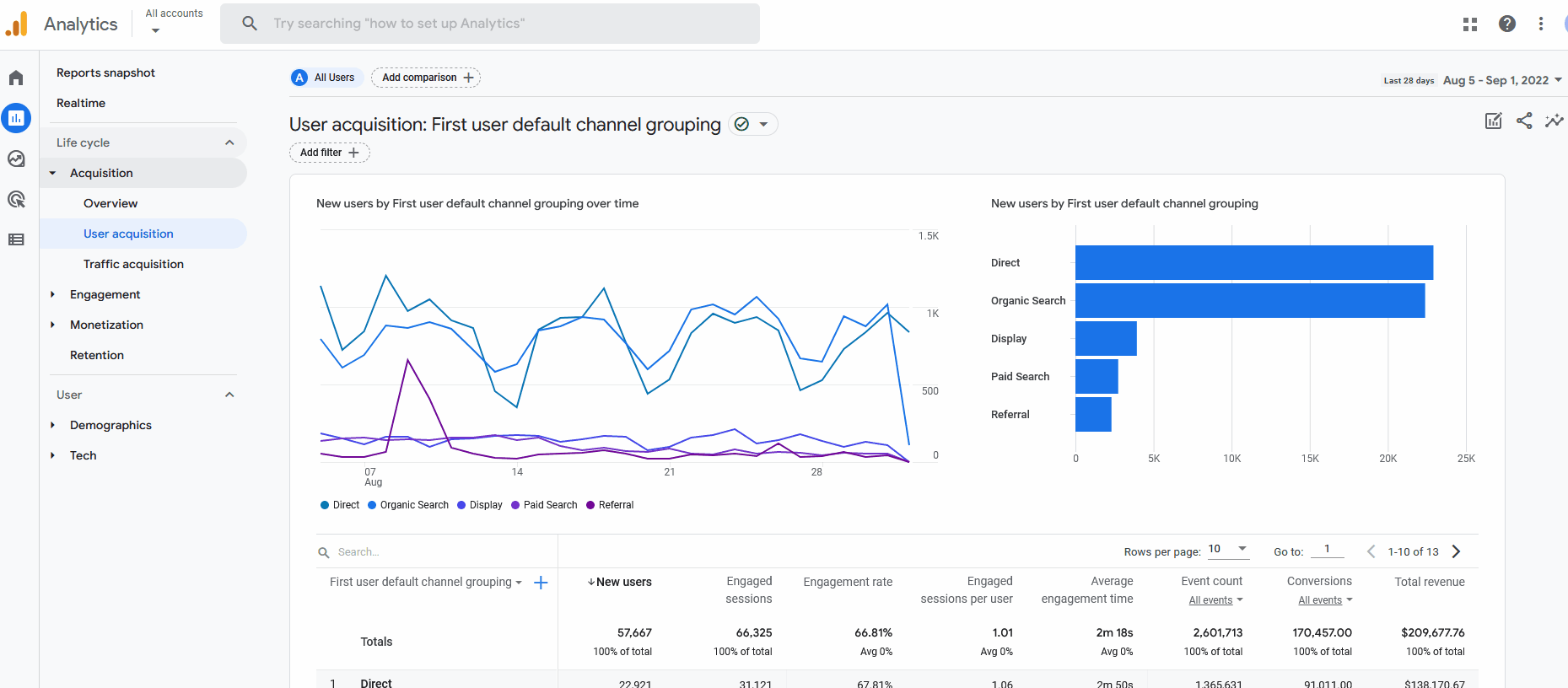Toggle the Paid Search legend item
1568x688 pixels.
544,505
